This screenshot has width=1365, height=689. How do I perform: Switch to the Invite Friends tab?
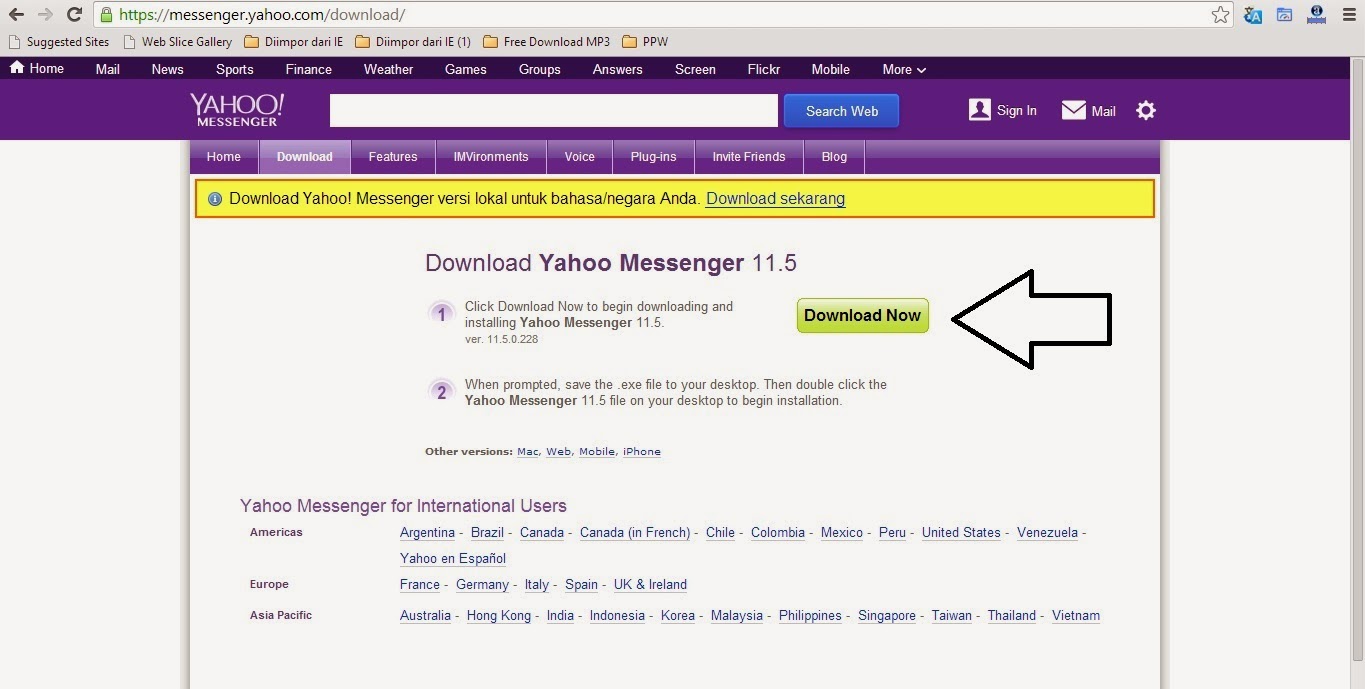click(749, 157)
